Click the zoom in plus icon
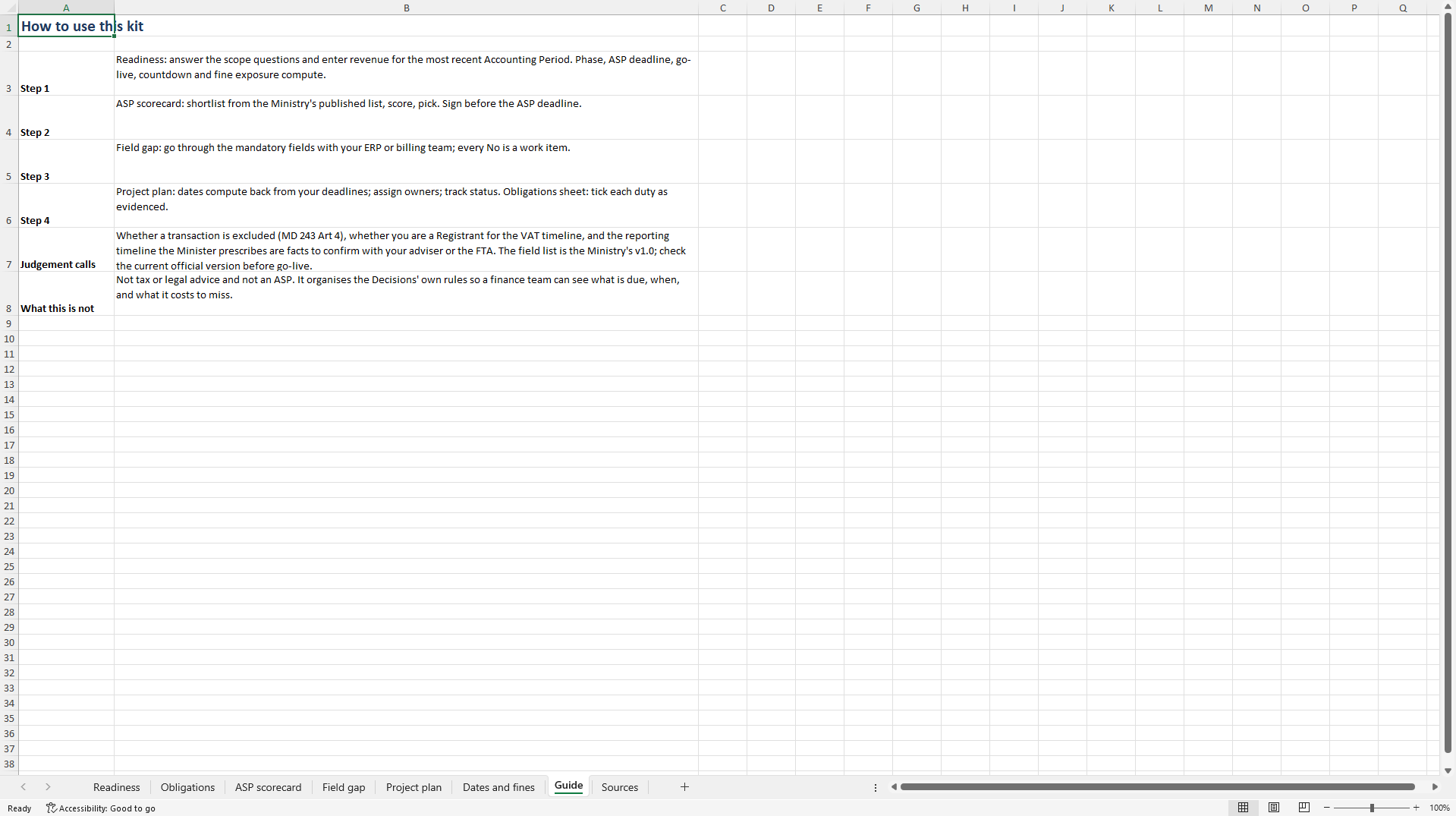1456x816 pixels. coord(1417,808)
